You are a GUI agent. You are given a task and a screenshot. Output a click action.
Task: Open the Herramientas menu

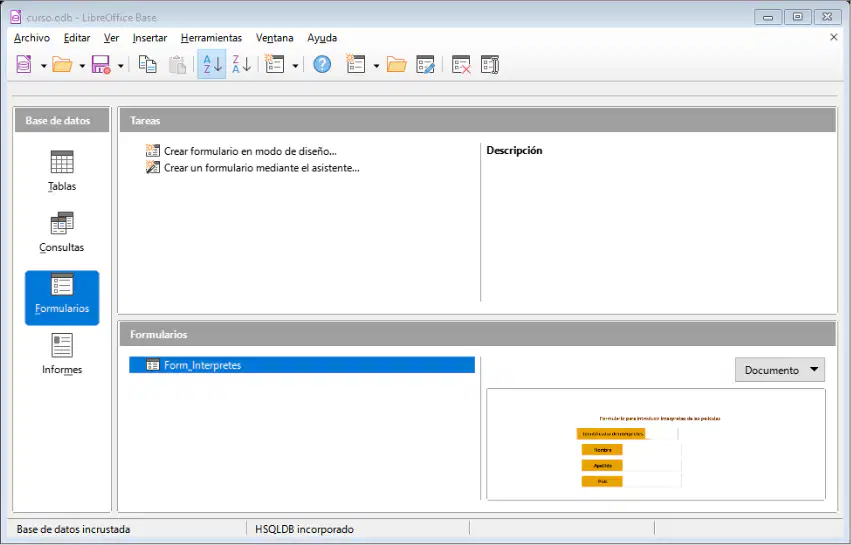coord(211,38)
